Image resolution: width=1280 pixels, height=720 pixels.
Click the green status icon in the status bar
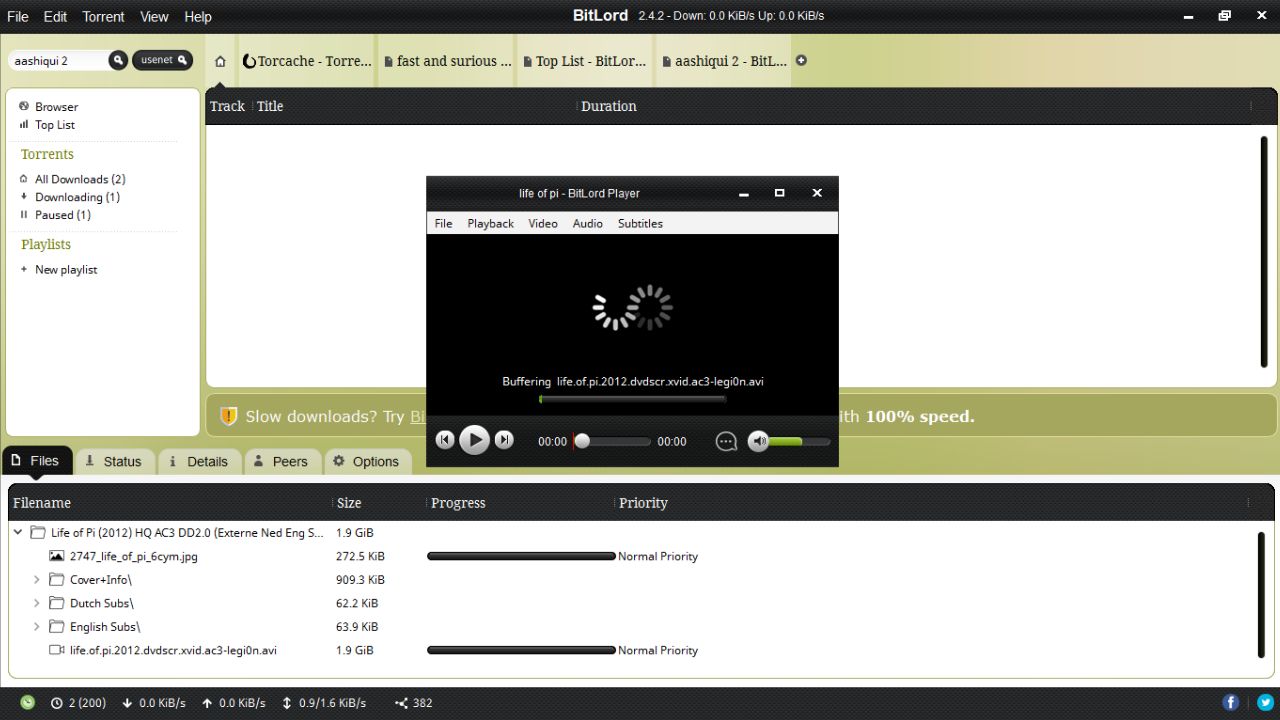coord(27,703)
